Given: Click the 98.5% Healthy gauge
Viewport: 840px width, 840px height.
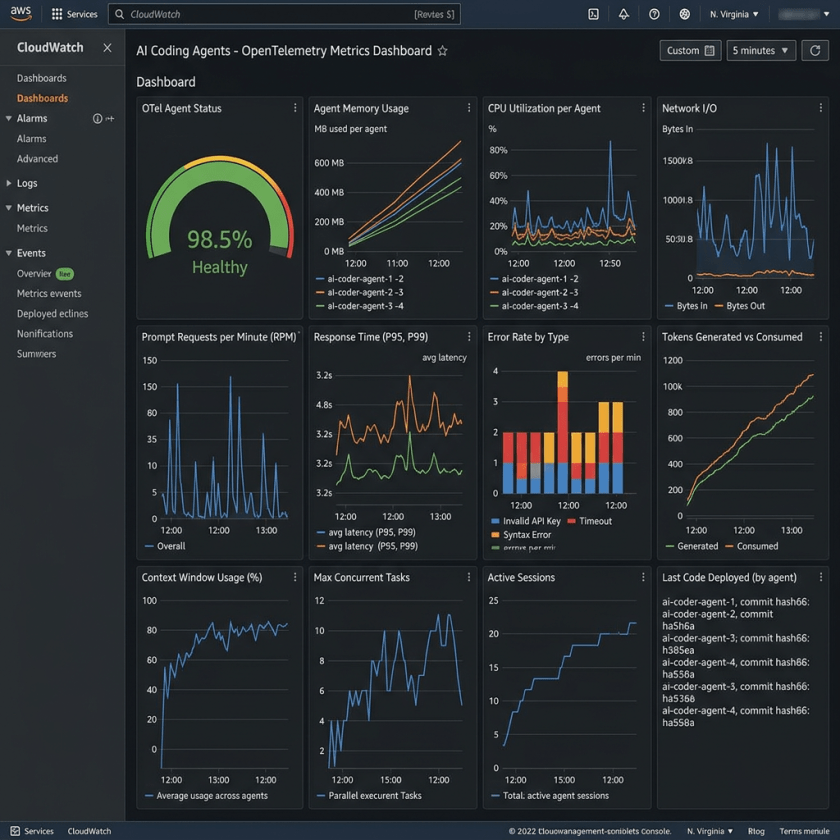Looking at the screenshot, I should [x=220, y=214].
